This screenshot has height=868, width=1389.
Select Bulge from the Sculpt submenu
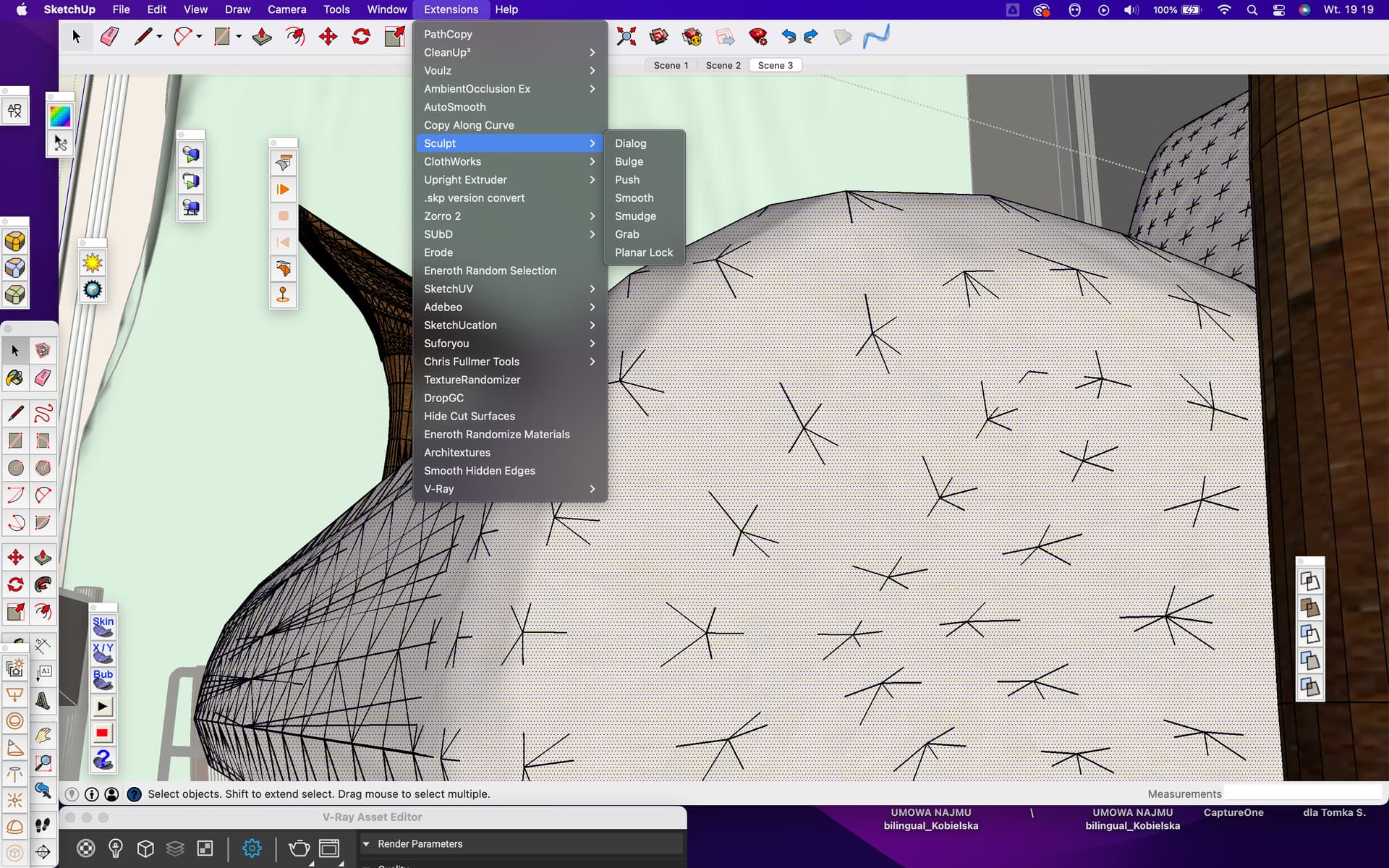click(629, 161)
